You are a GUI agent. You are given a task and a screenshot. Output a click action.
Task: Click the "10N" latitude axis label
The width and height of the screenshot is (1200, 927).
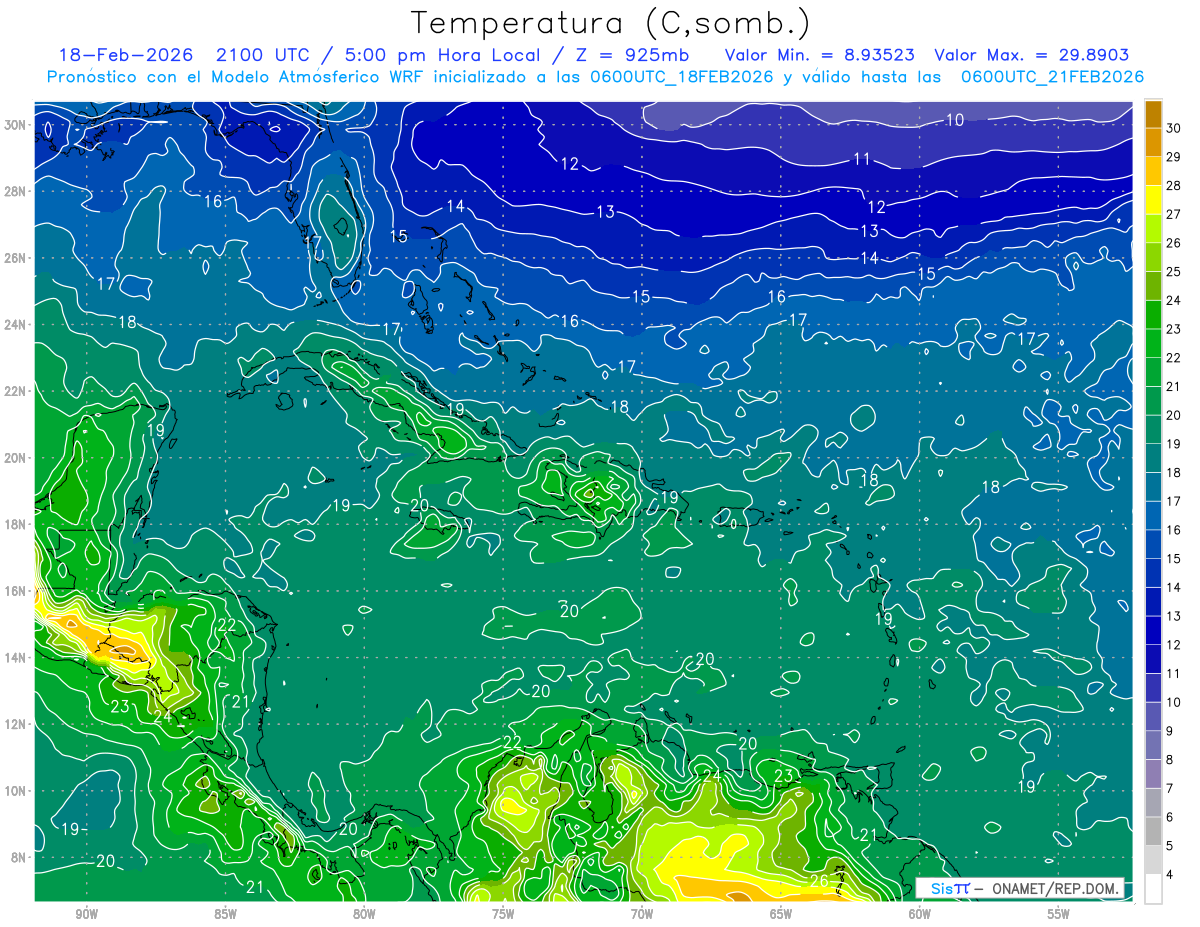14,791
